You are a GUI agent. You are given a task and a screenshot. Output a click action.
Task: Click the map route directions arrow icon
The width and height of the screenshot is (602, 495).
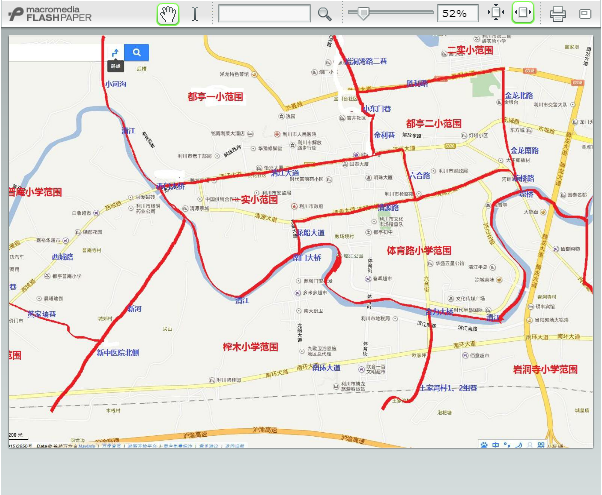[115, 52]
